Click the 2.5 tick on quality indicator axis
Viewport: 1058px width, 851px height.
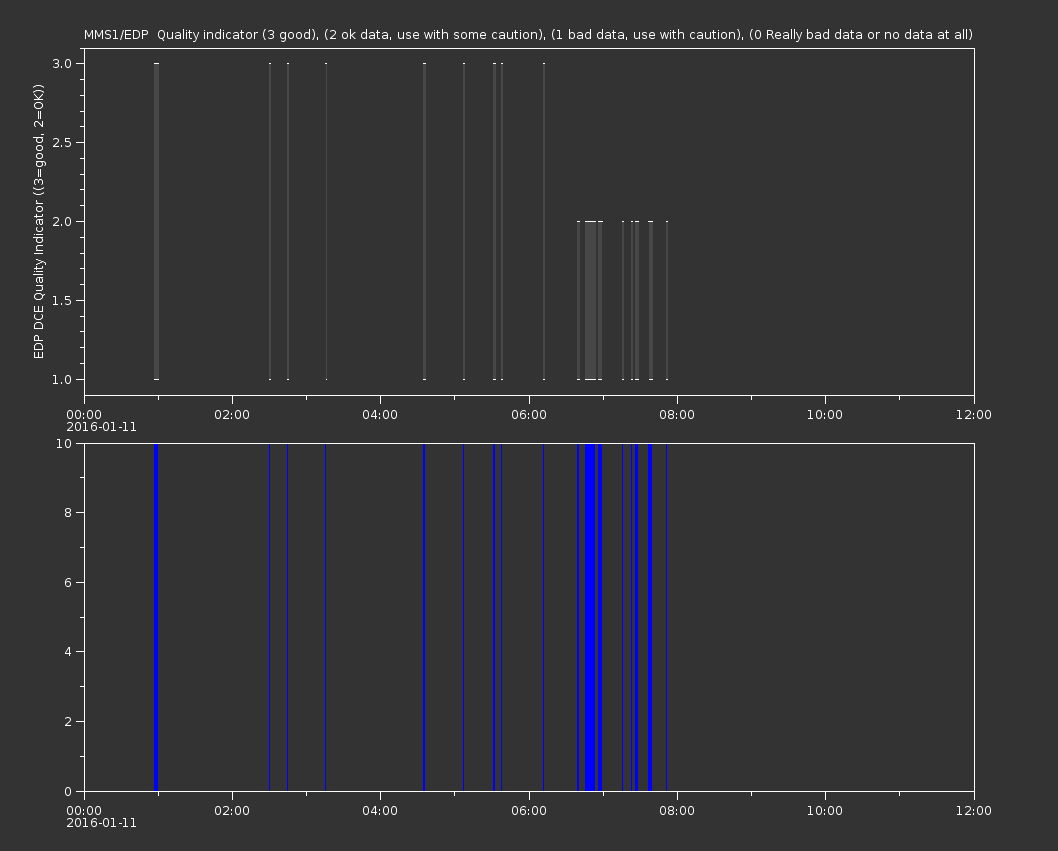[62, 142]
